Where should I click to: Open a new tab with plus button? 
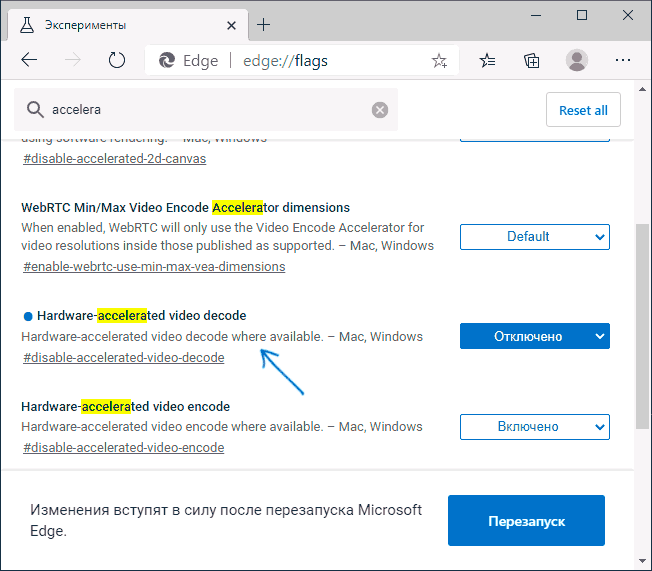(x=263, y=25)
